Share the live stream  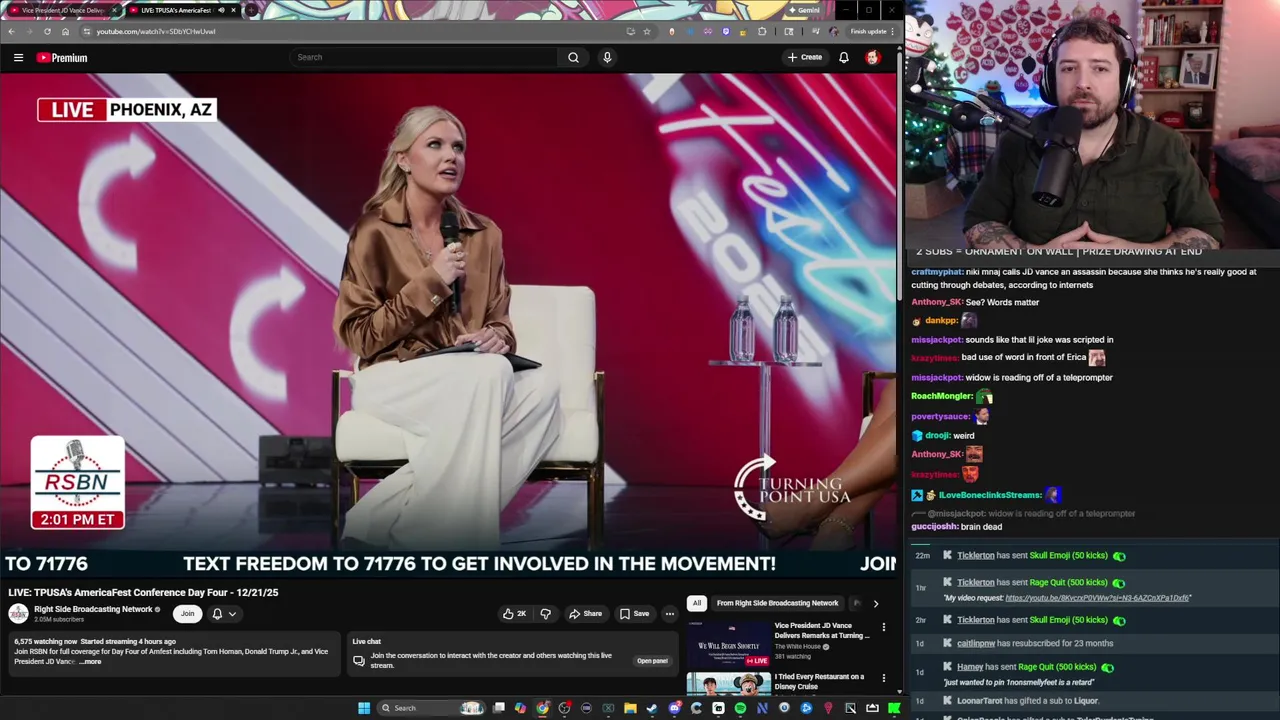point(586,614)
